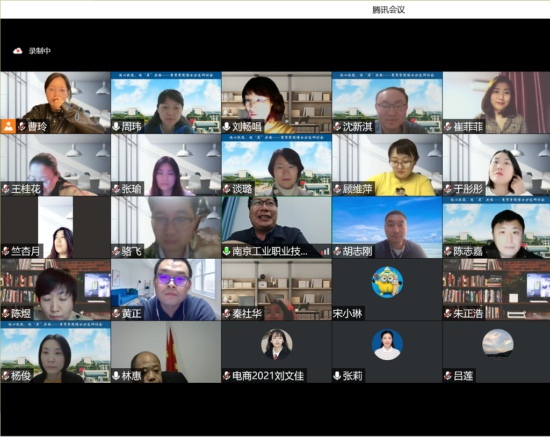Select 张莉's profile avatar picture
The height and width of the screenshot is (437, 550).
click(387, 344)
